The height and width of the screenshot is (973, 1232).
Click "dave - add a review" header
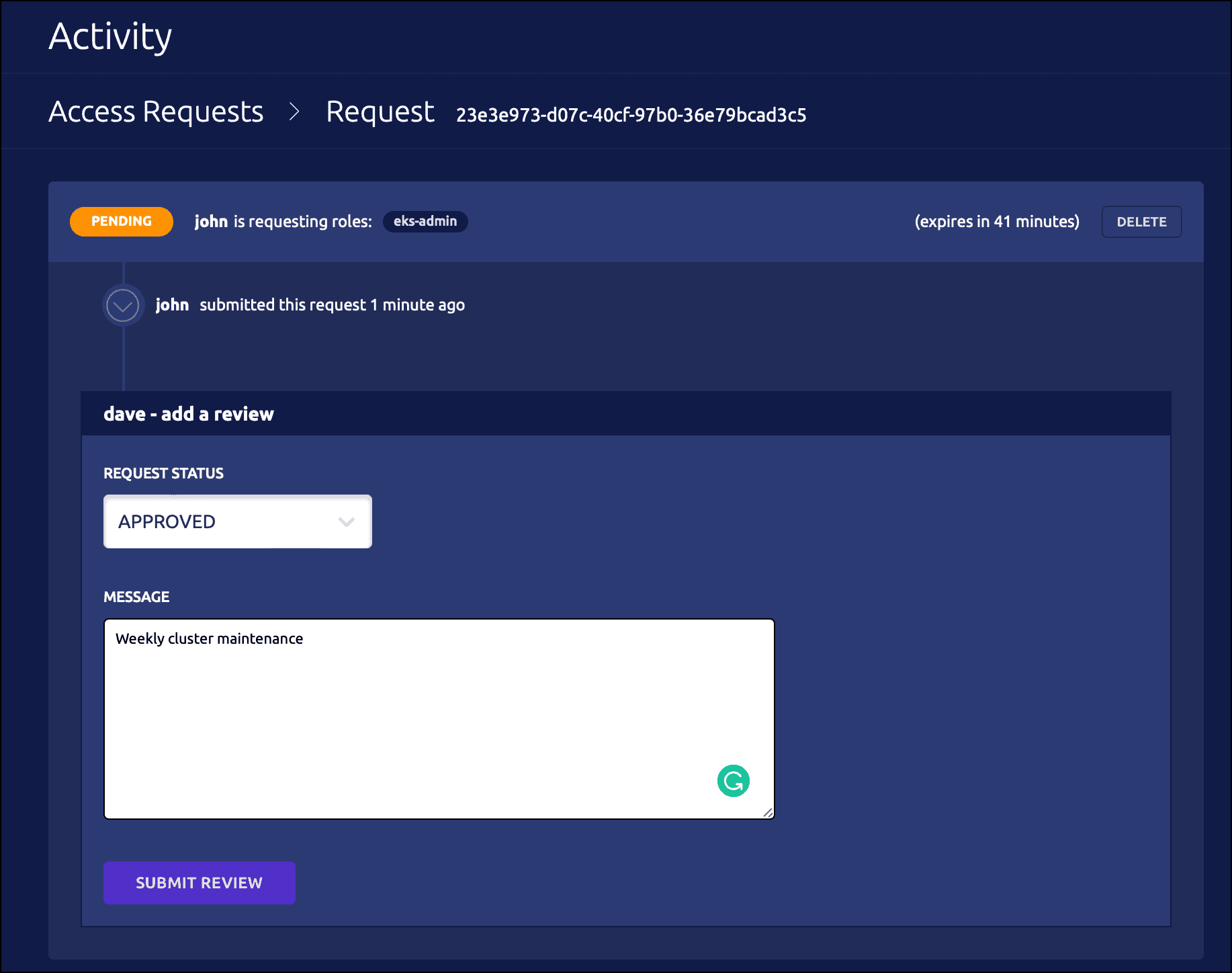[189, 414]
